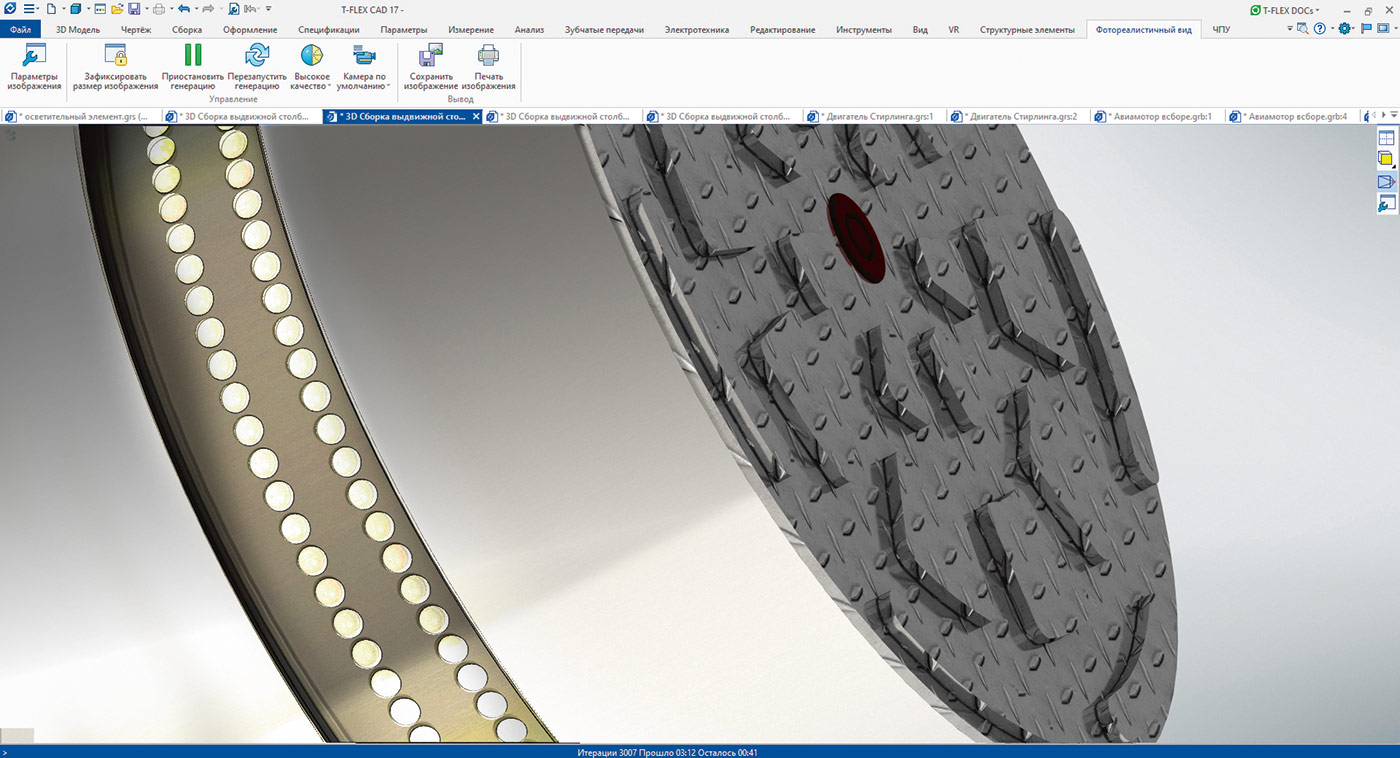Switch to the Зубчатые передачи ribbon tab
The image size is (1400, 758).
[604, 30]
